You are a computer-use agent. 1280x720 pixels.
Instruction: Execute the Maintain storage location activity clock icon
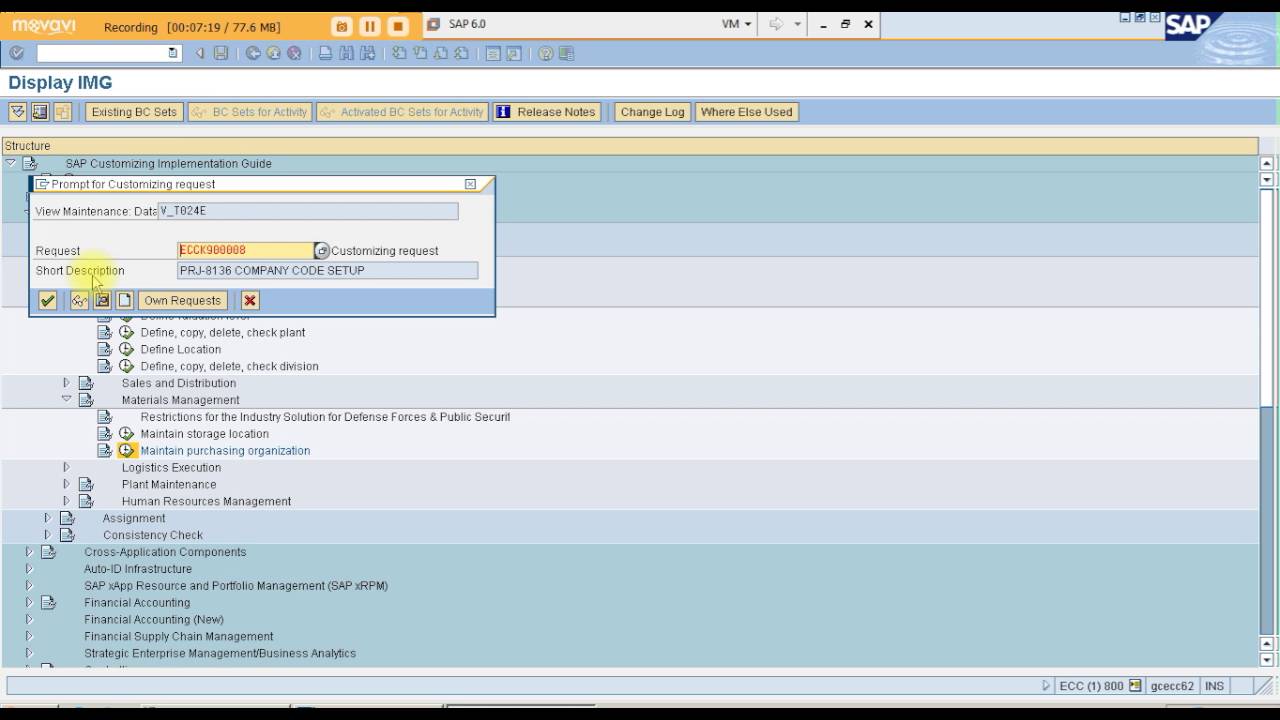tap(126, 433)
